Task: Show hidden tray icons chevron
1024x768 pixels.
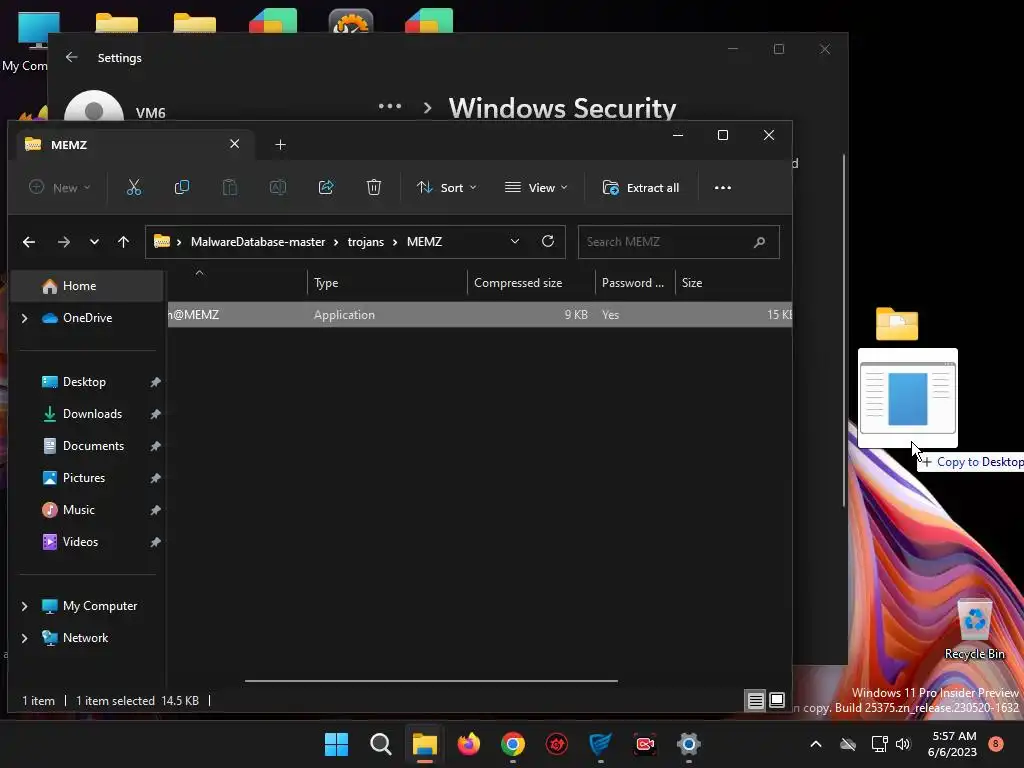Action: [x=816, y=744]
